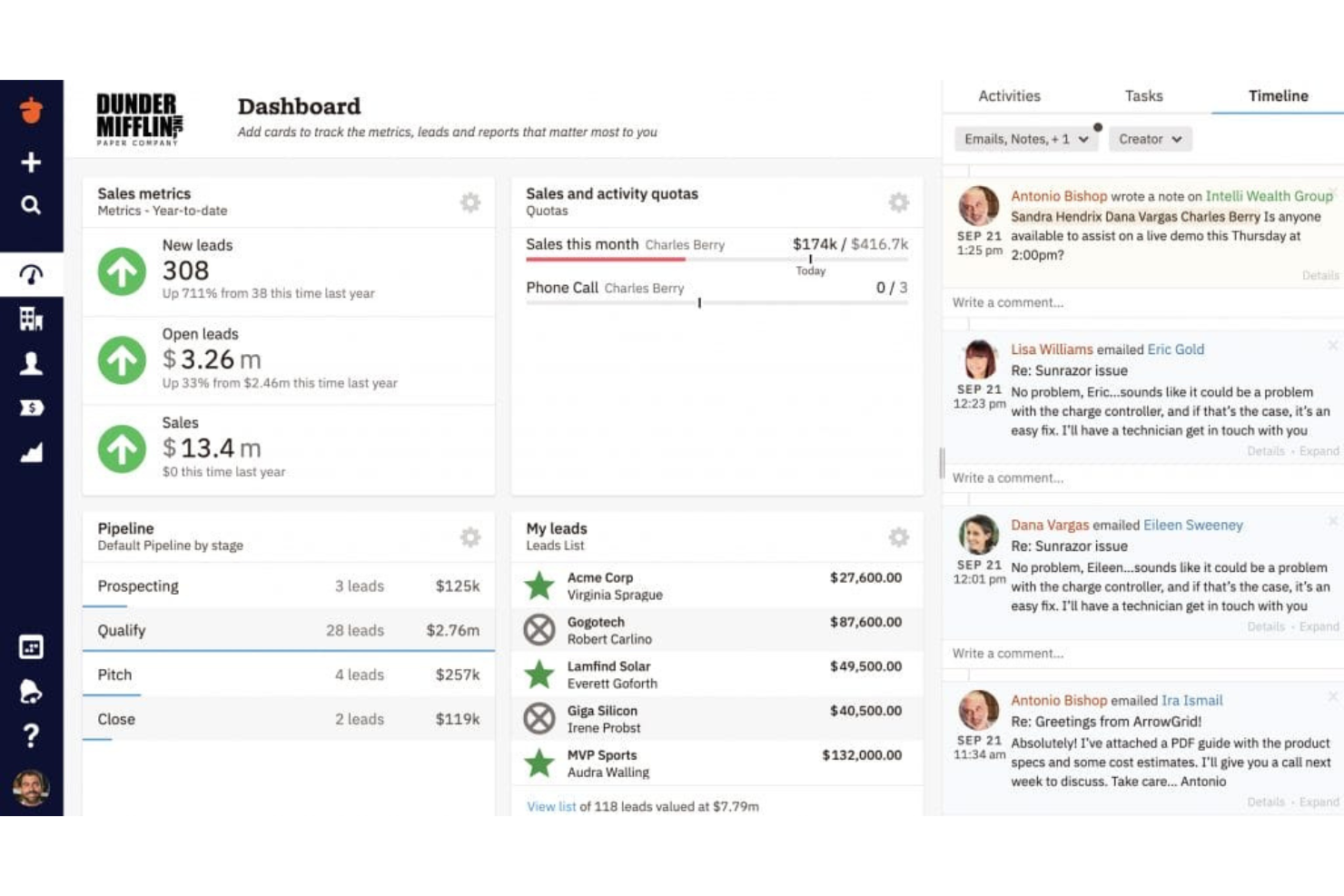
Task: Click Lisa Williams avatar thumbnail in timeline
Action: tap(979, 359)
